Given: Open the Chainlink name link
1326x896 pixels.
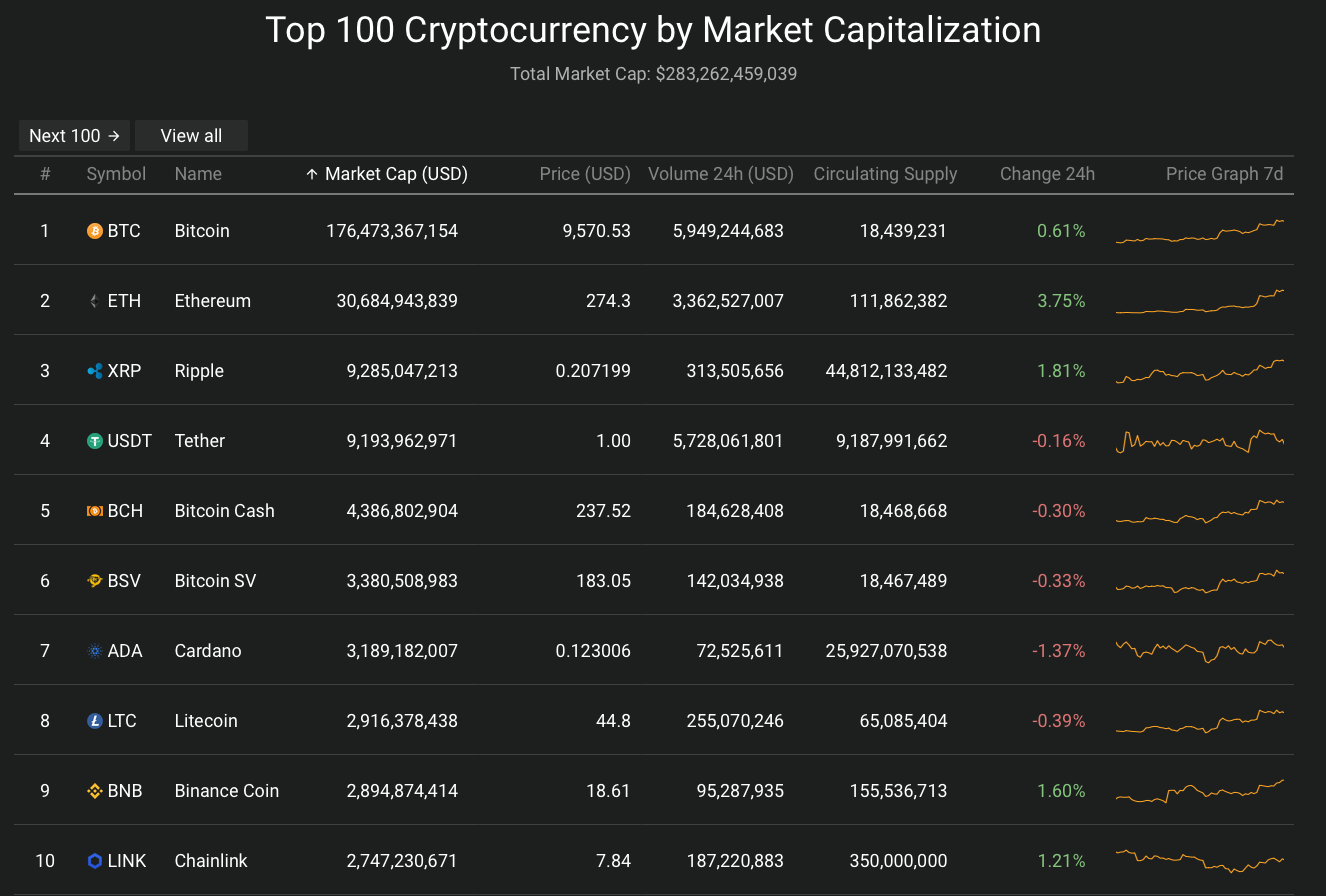Looking at the screenshot, I should pos(211,861).
